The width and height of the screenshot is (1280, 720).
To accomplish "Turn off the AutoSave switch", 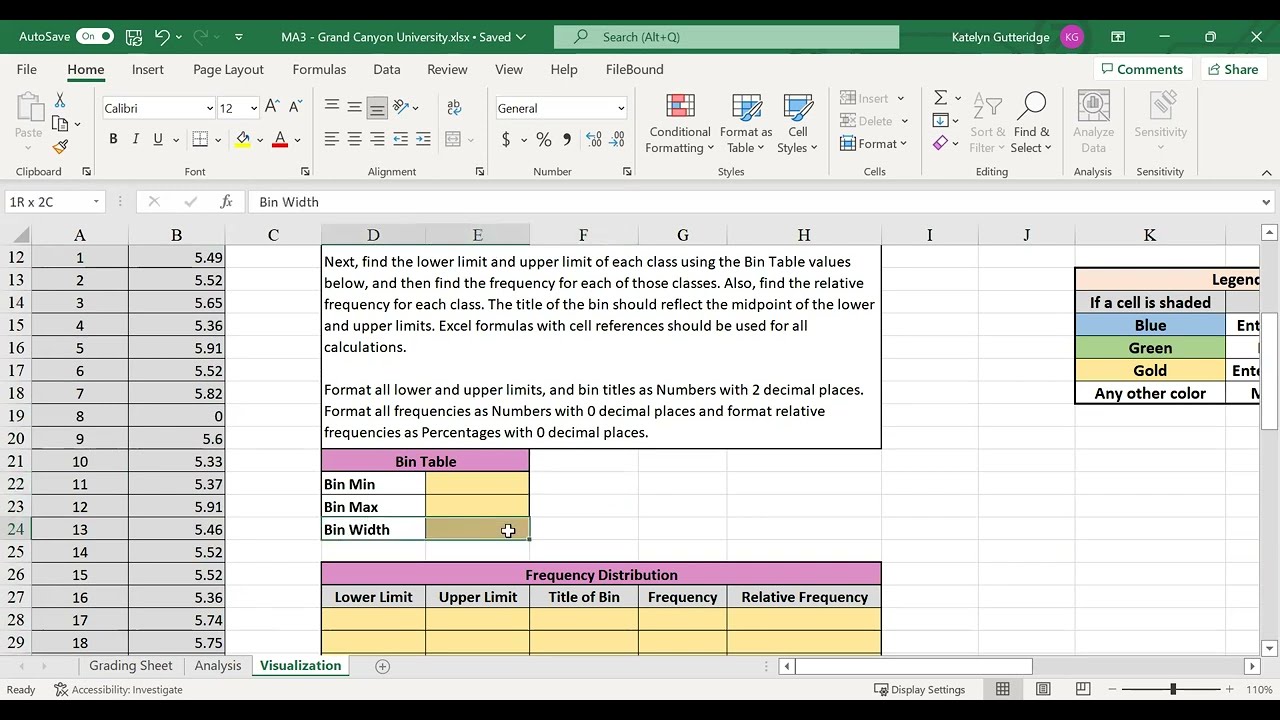I will [95, 37].
